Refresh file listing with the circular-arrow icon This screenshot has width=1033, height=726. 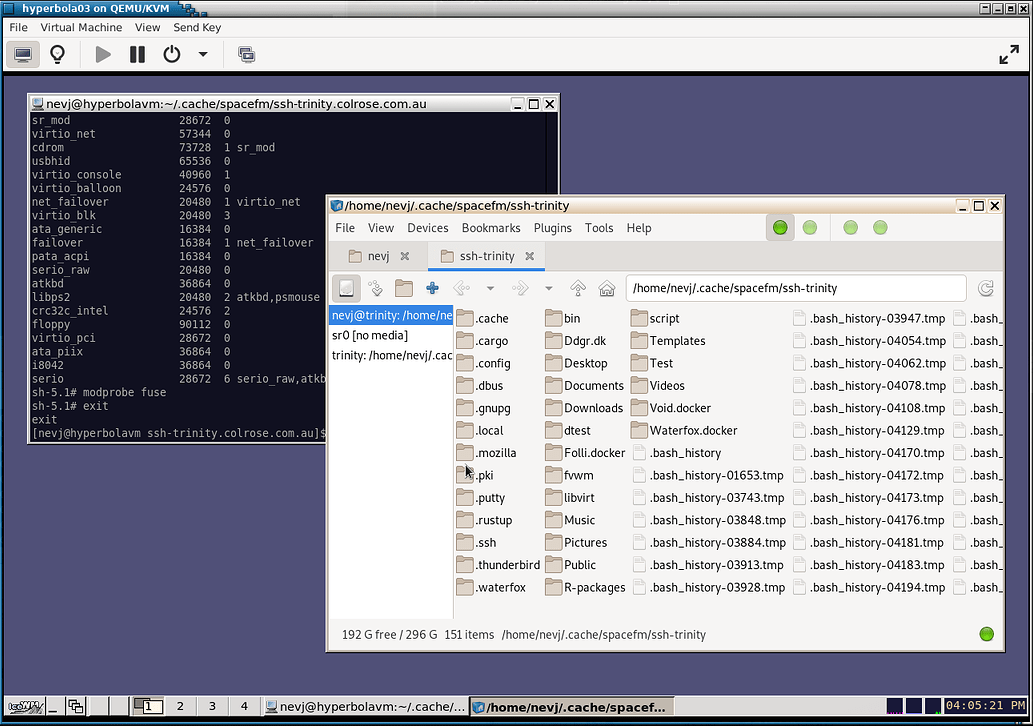pyautogui.click(x=987, y=288)
